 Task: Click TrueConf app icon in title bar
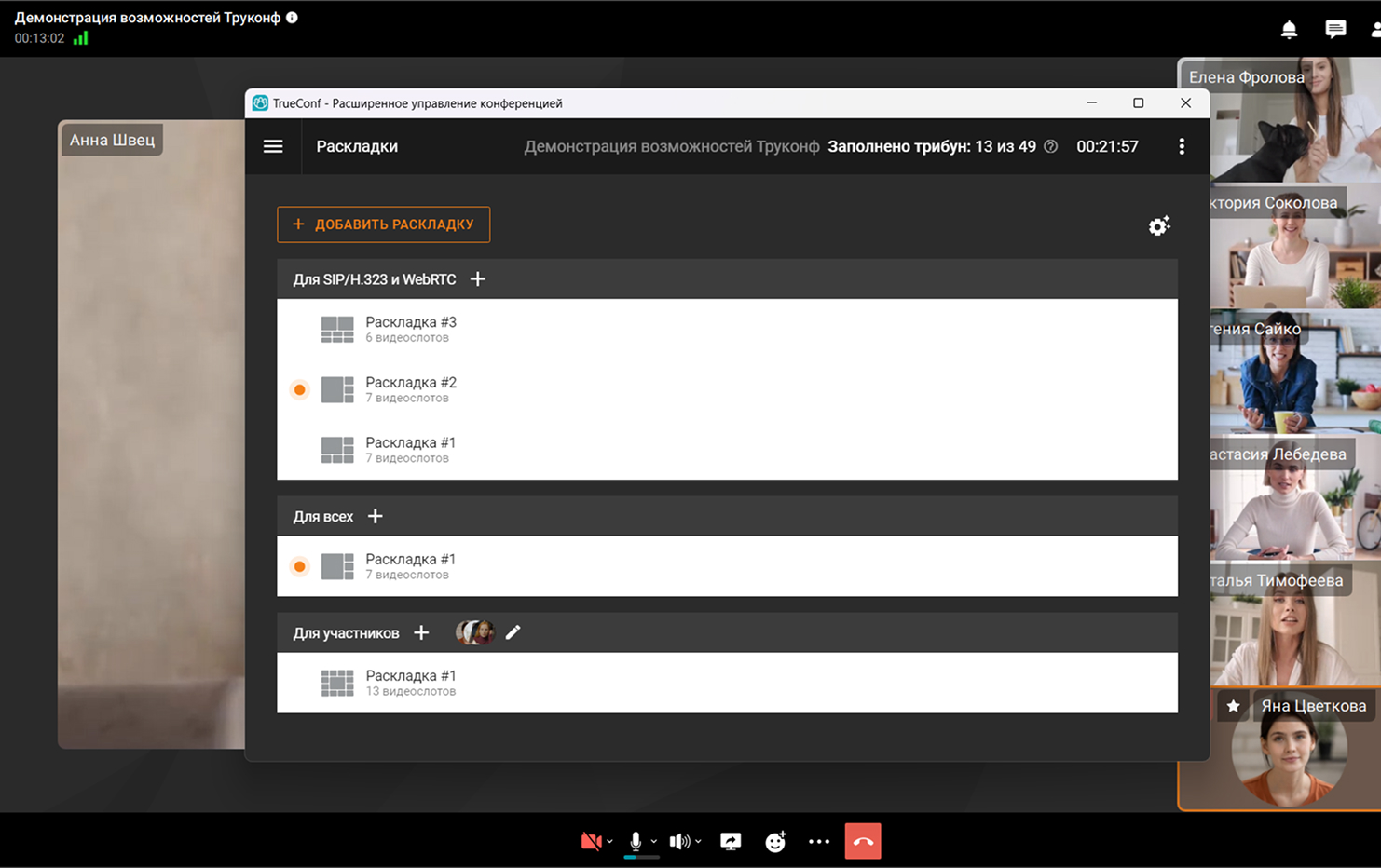(x=260, y=103)
